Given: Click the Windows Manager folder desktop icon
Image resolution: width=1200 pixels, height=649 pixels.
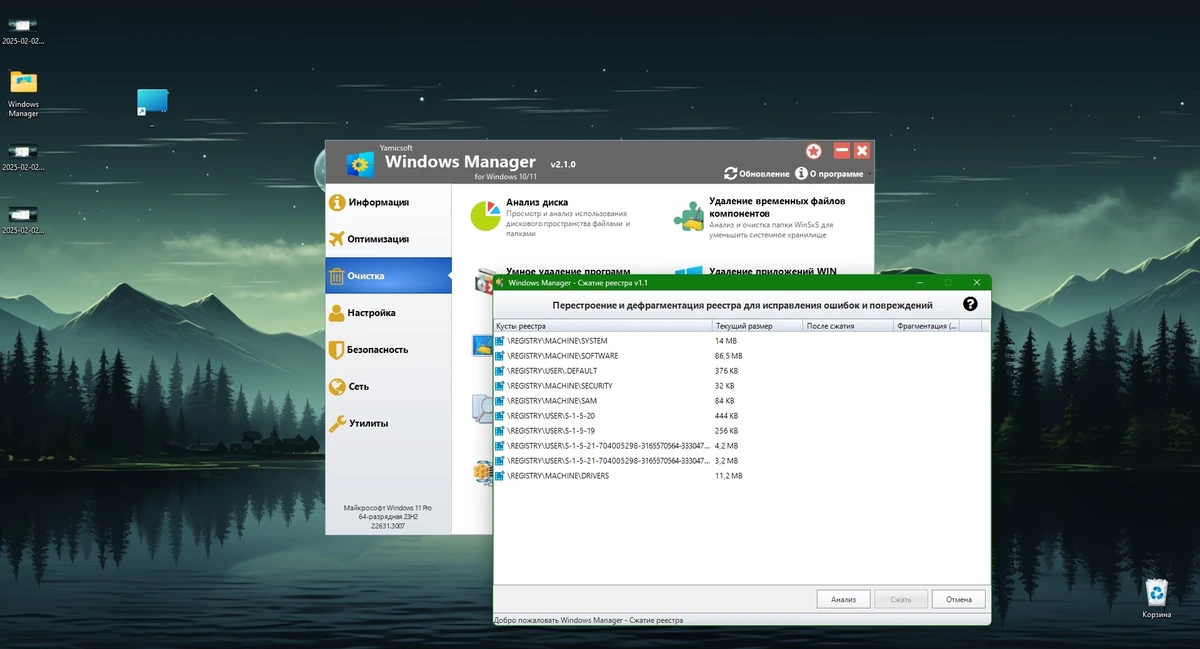Looking at the screenshot, I should click(23, 82).
